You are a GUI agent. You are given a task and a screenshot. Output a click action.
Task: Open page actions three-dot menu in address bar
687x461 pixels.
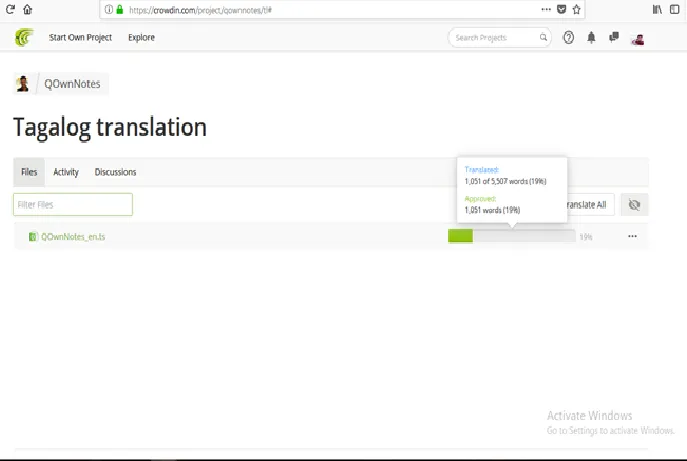tap(546, 9)
